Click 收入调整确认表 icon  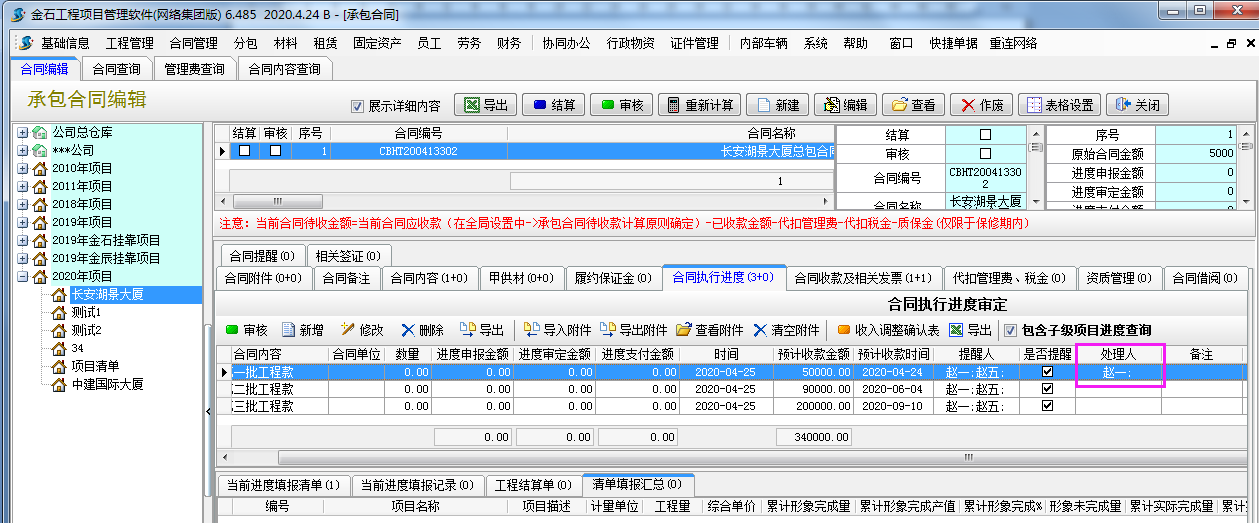tap(886, 330)
